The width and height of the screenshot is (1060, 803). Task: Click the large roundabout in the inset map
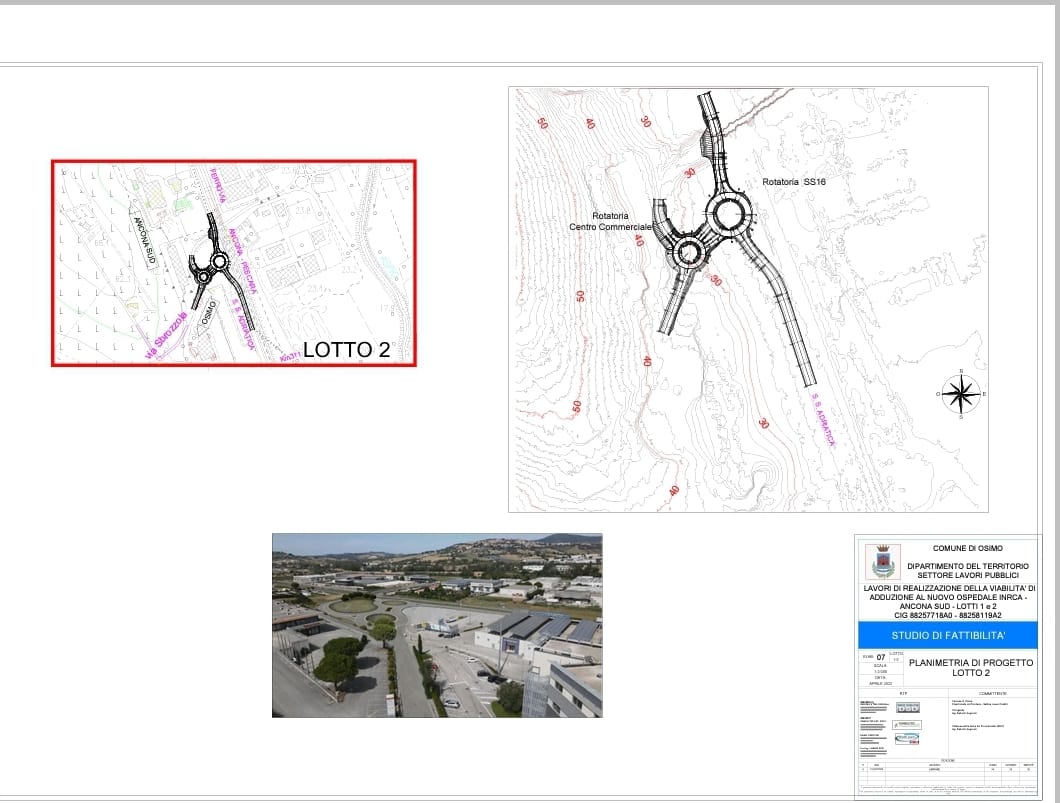tap(218, 263)
